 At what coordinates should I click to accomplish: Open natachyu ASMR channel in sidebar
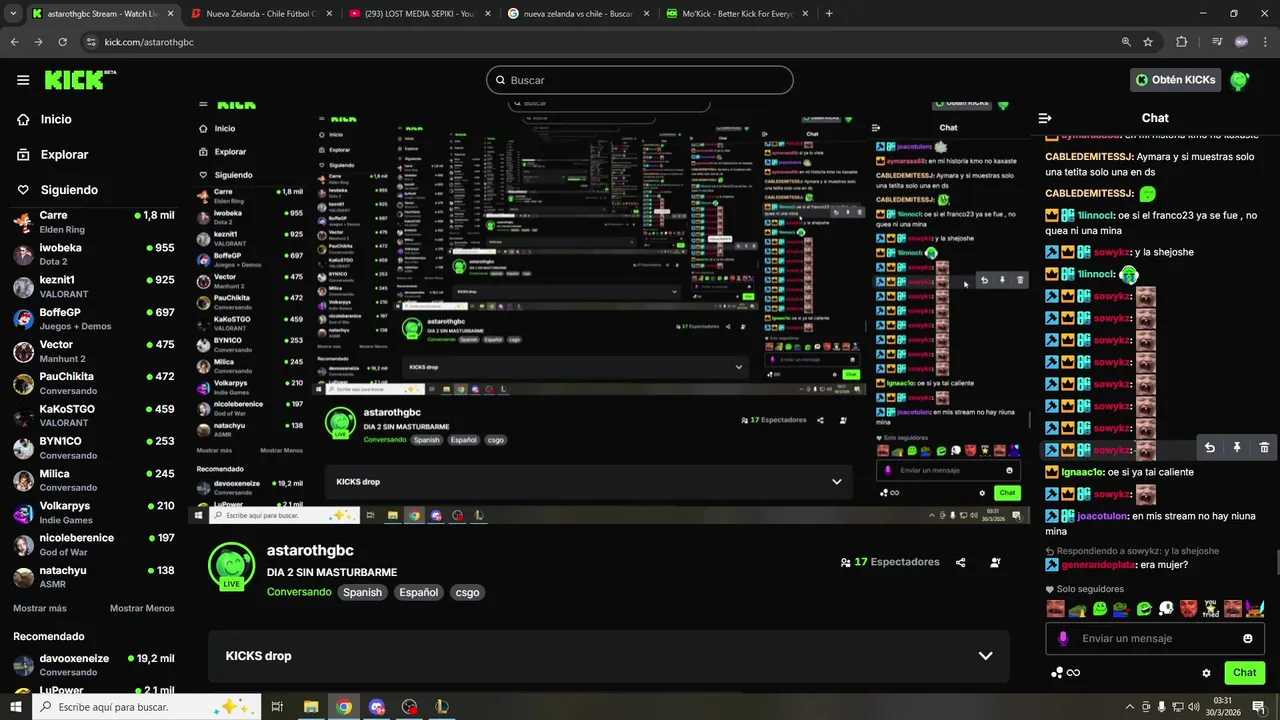(93, 577)
